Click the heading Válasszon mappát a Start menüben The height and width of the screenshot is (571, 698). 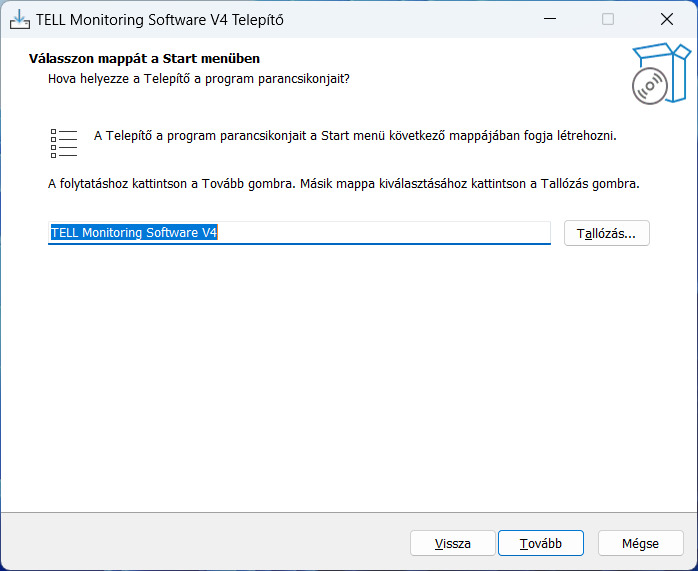click(x=144, y=59)
